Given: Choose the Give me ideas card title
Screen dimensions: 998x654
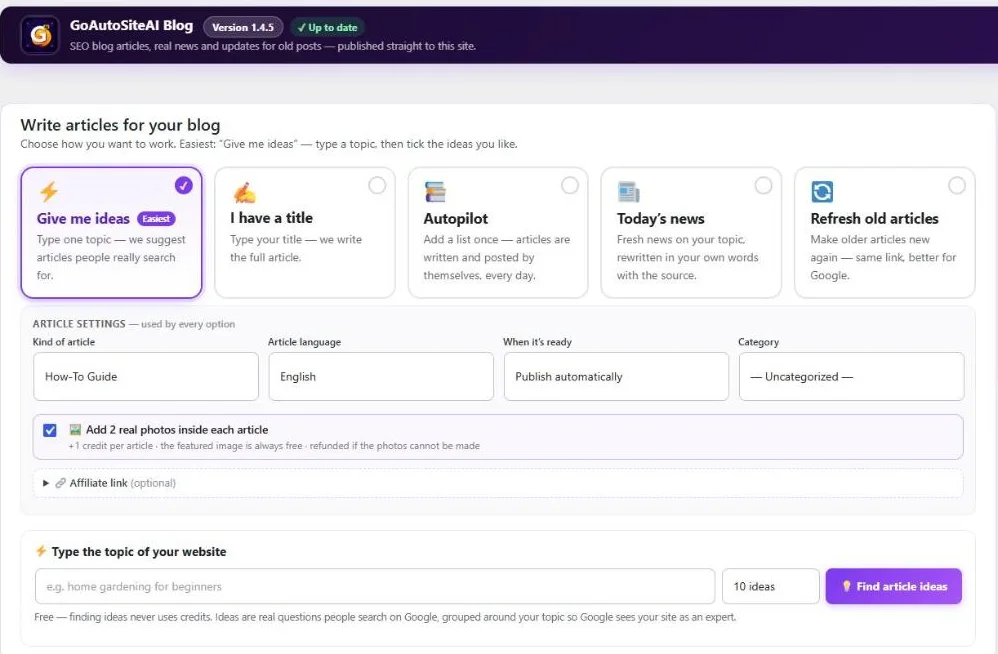Looking at the screenshot, I should [x=83, y=218].
